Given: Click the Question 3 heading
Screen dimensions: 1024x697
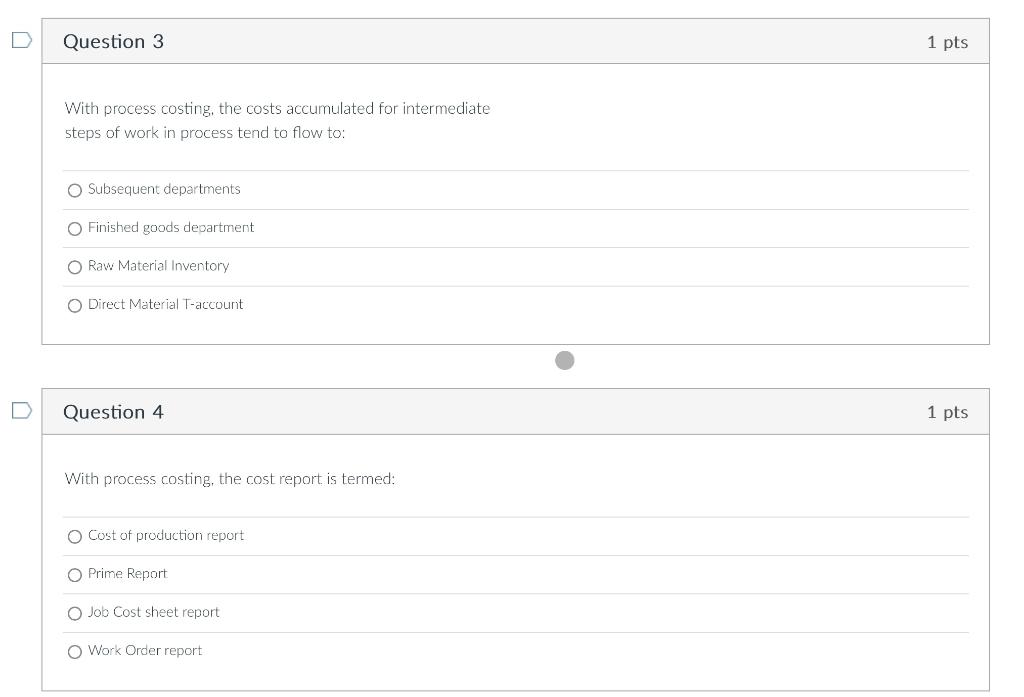Looking at the screenshot, I should point(113,41).
